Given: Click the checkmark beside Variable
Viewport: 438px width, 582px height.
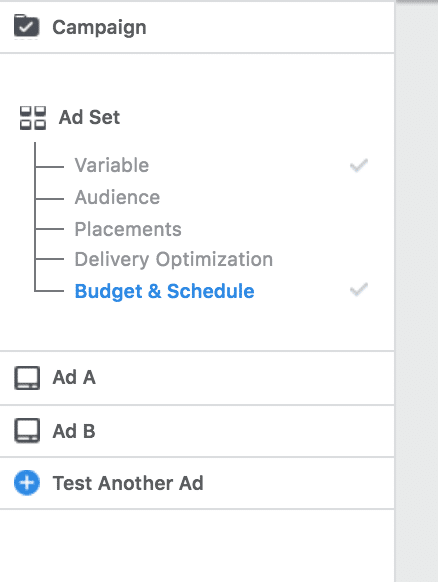Looking at the screenshot, I should click(359, 165).
